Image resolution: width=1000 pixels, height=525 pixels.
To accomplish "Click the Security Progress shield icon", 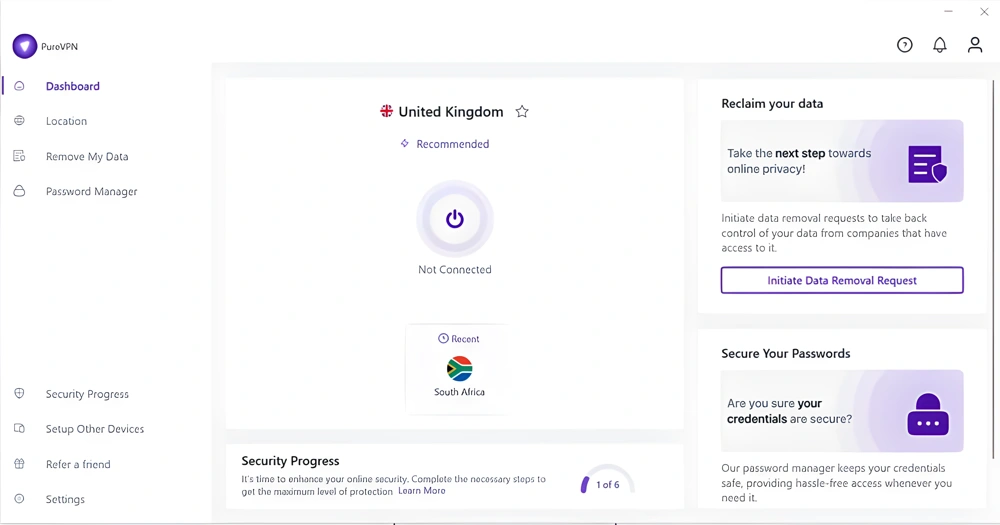I will click(x=19, y=394).
